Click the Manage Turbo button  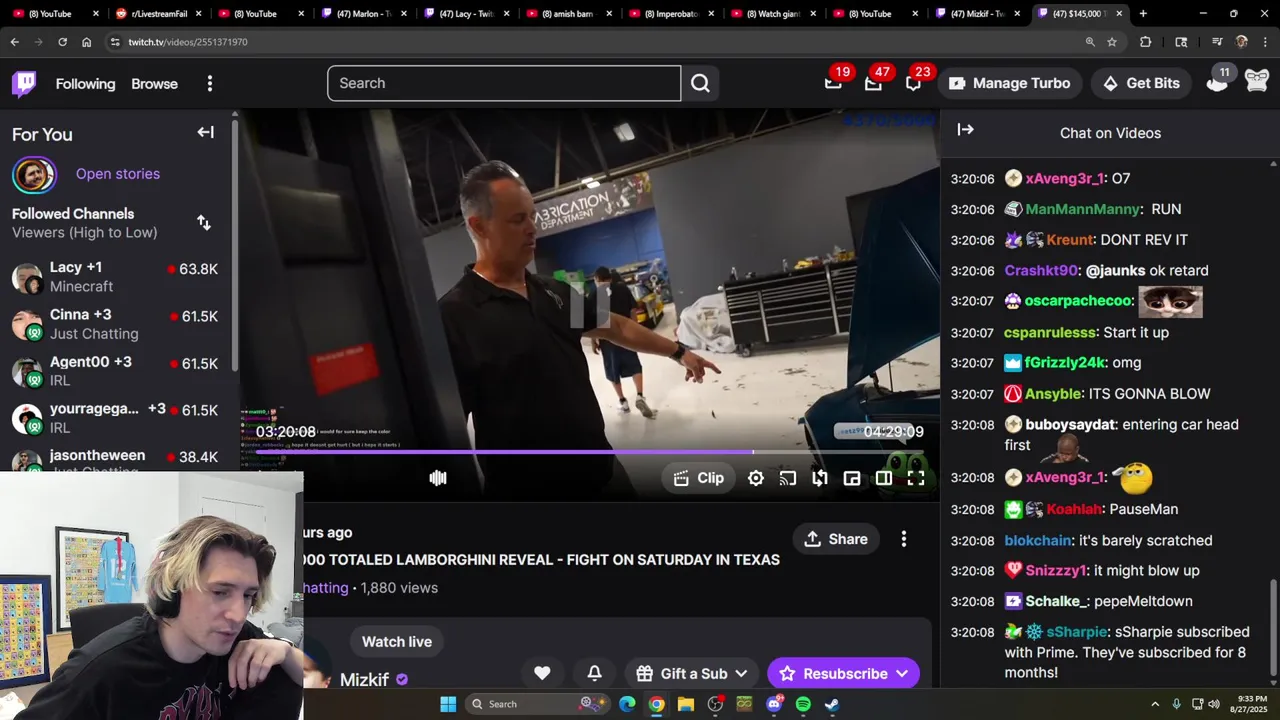[1010, 83]
